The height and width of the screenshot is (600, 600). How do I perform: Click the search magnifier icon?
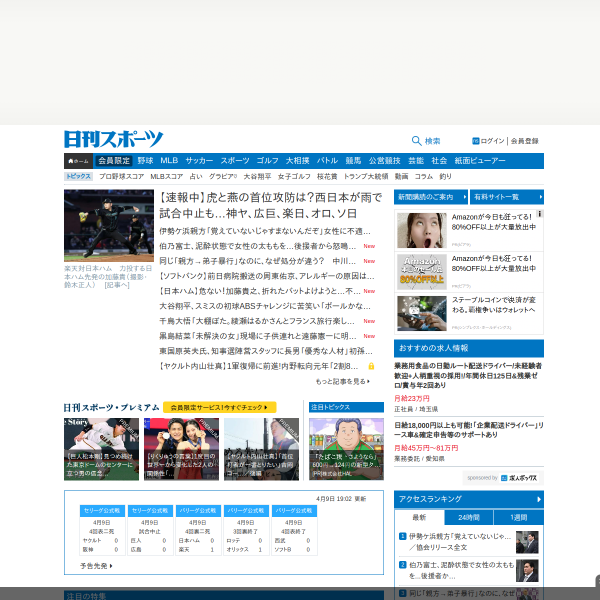point(416,141)
